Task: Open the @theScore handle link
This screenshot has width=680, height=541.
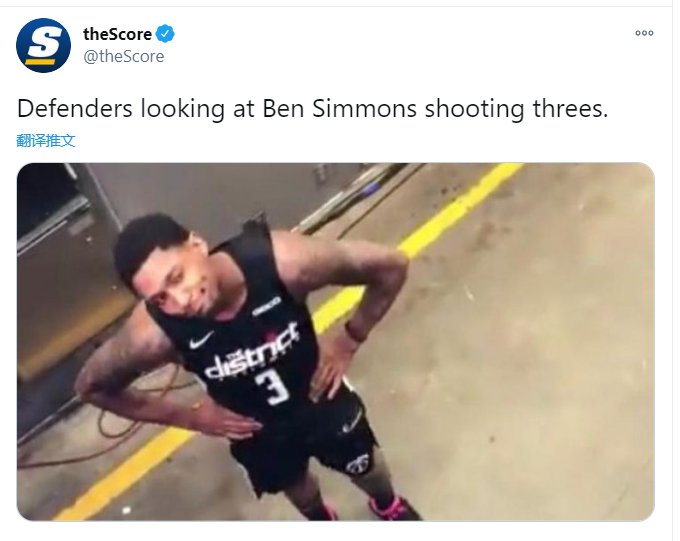Action: pos(124,56)
